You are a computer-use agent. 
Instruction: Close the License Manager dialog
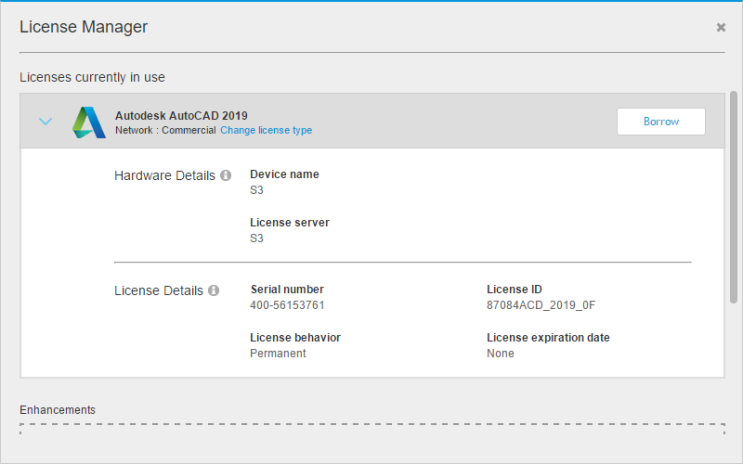point(721,27)
